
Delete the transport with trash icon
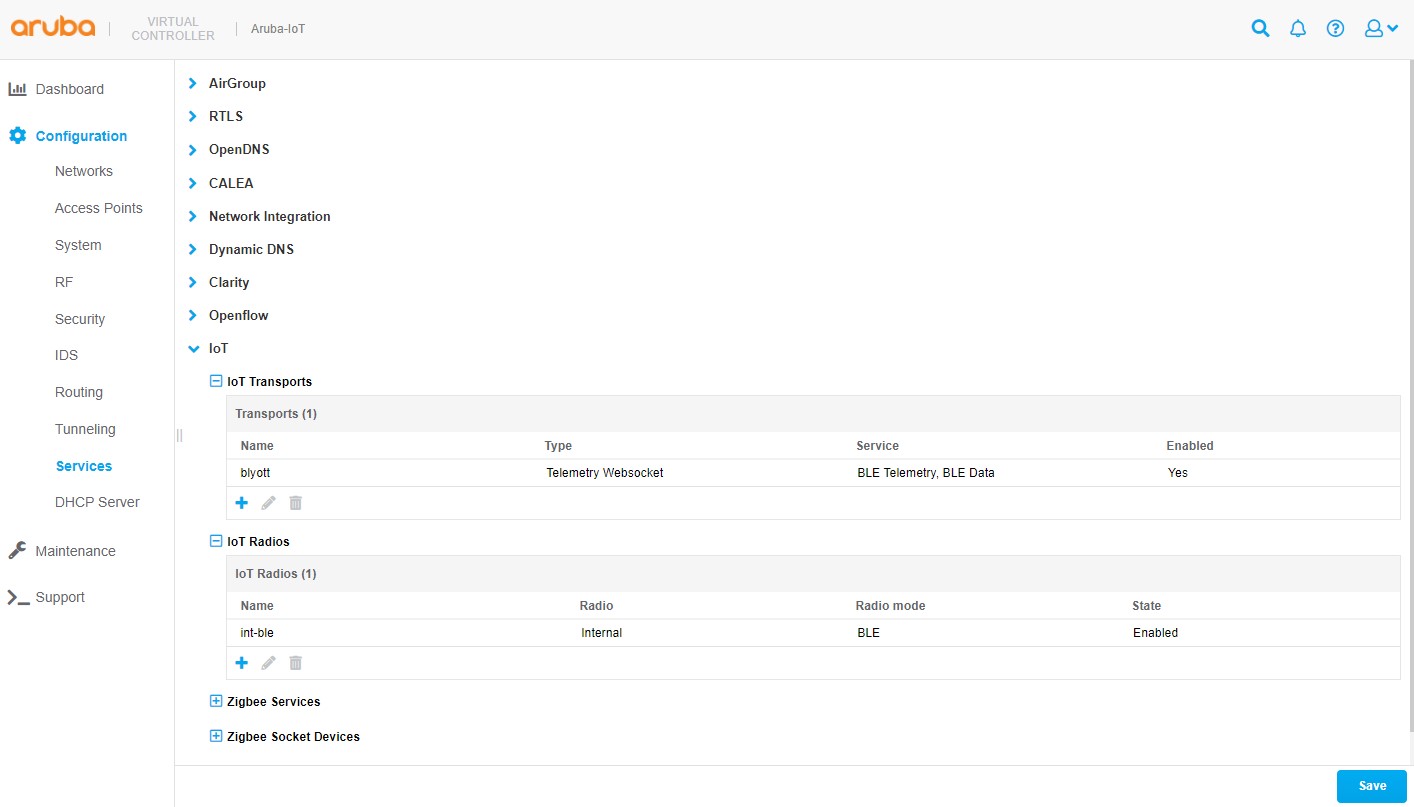[295, 503]
